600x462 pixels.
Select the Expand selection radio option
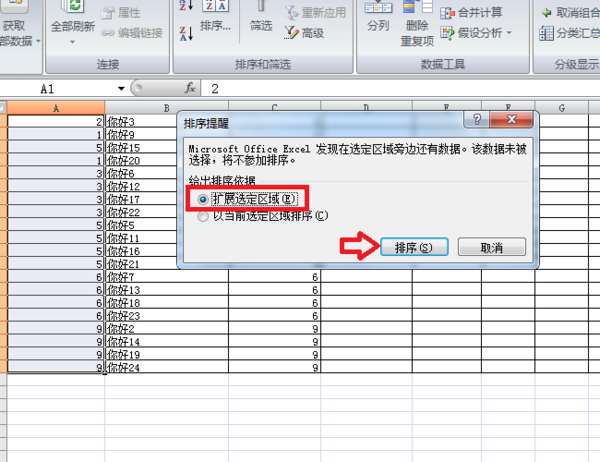(202, 199)
